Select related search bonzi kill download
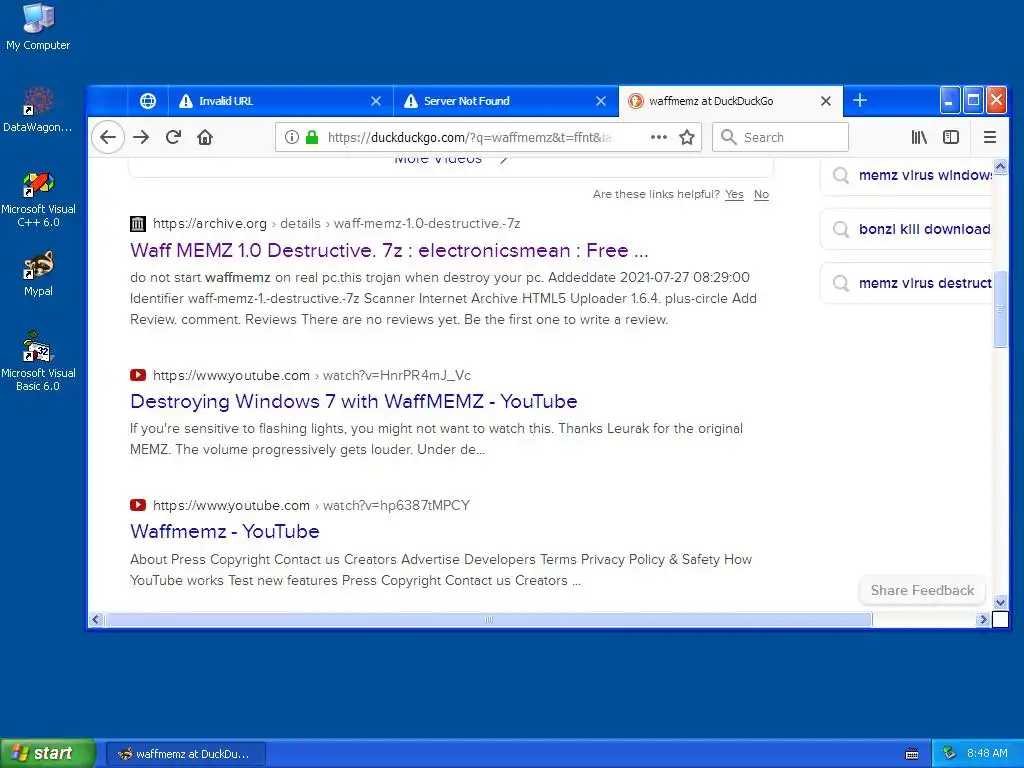The height and width of the screenshot is (768, 1024). 908,229
